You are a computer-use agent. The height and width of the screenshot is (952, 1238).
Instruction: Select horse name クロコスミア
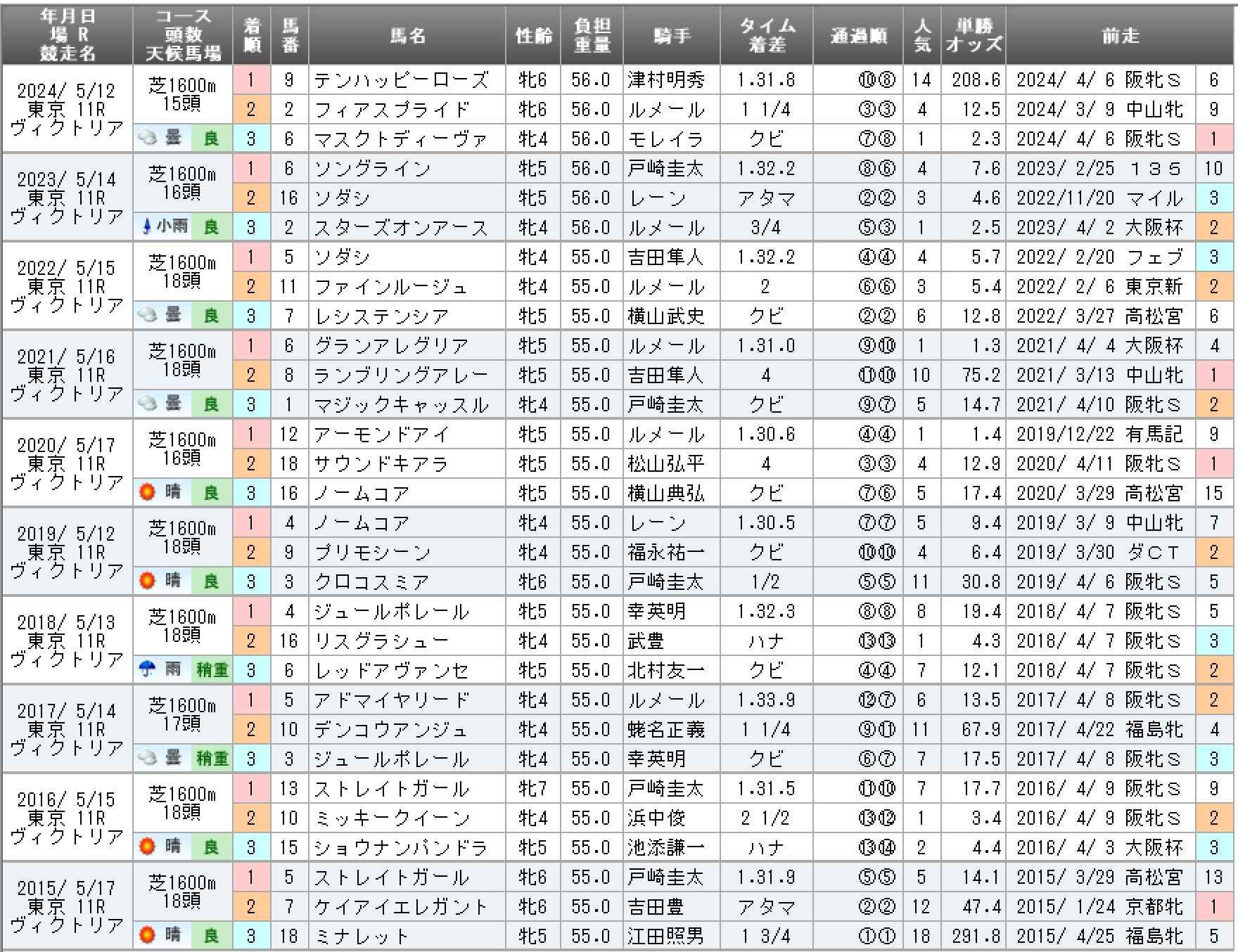pos(372,582)
